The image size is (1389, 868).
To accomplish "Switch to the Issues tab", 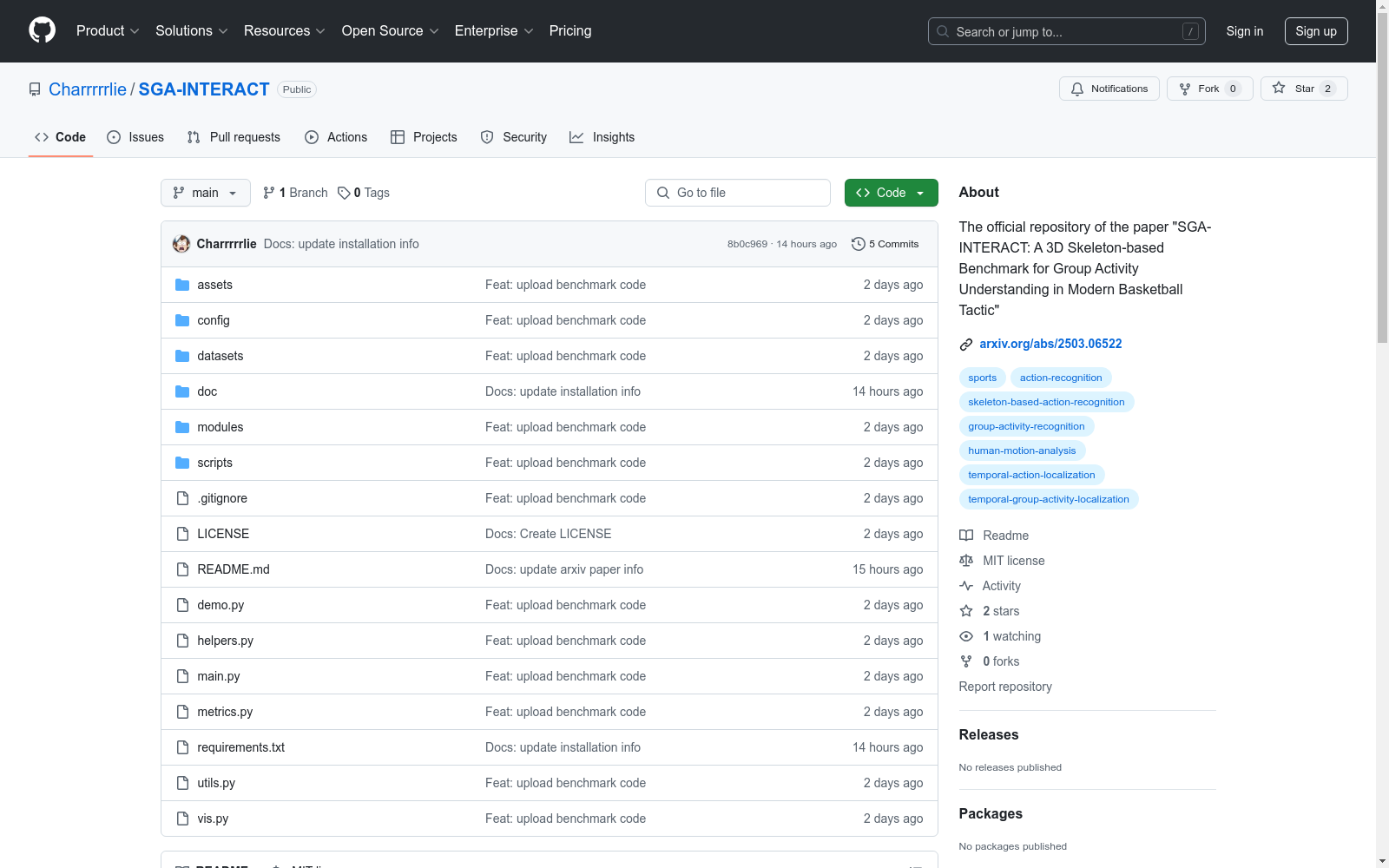I will click(135, 137).
